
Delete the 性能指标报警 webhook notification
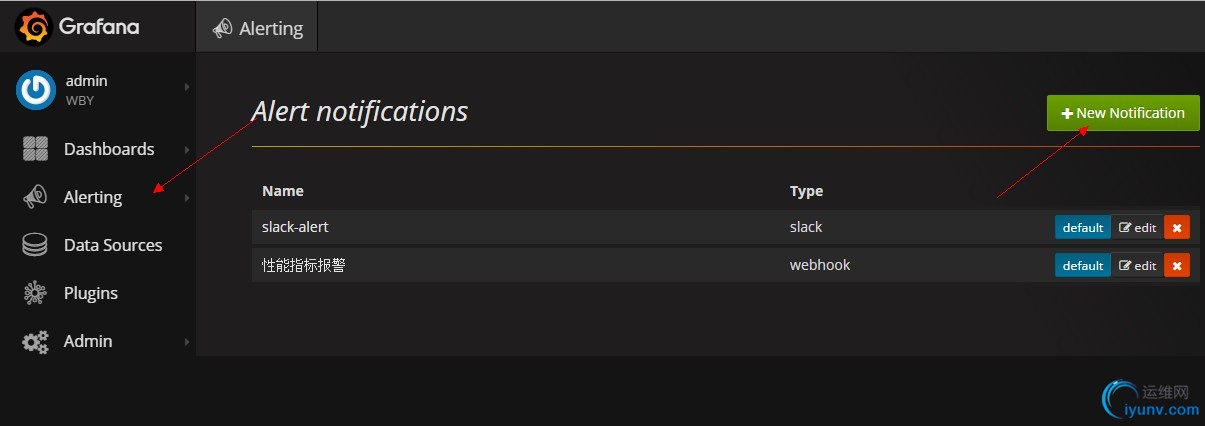(x=1177, y=266)
